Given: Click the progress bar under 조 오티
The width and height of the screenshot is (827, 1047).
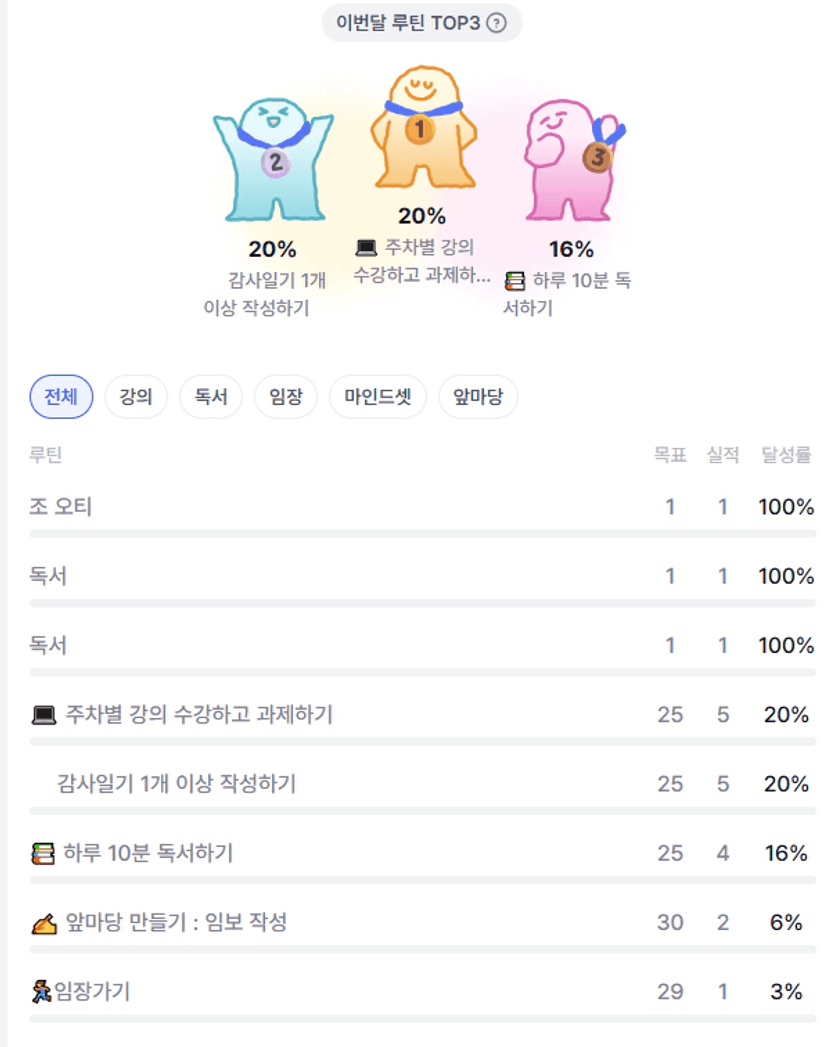Looking at the screenshot, I should point(422,534).
